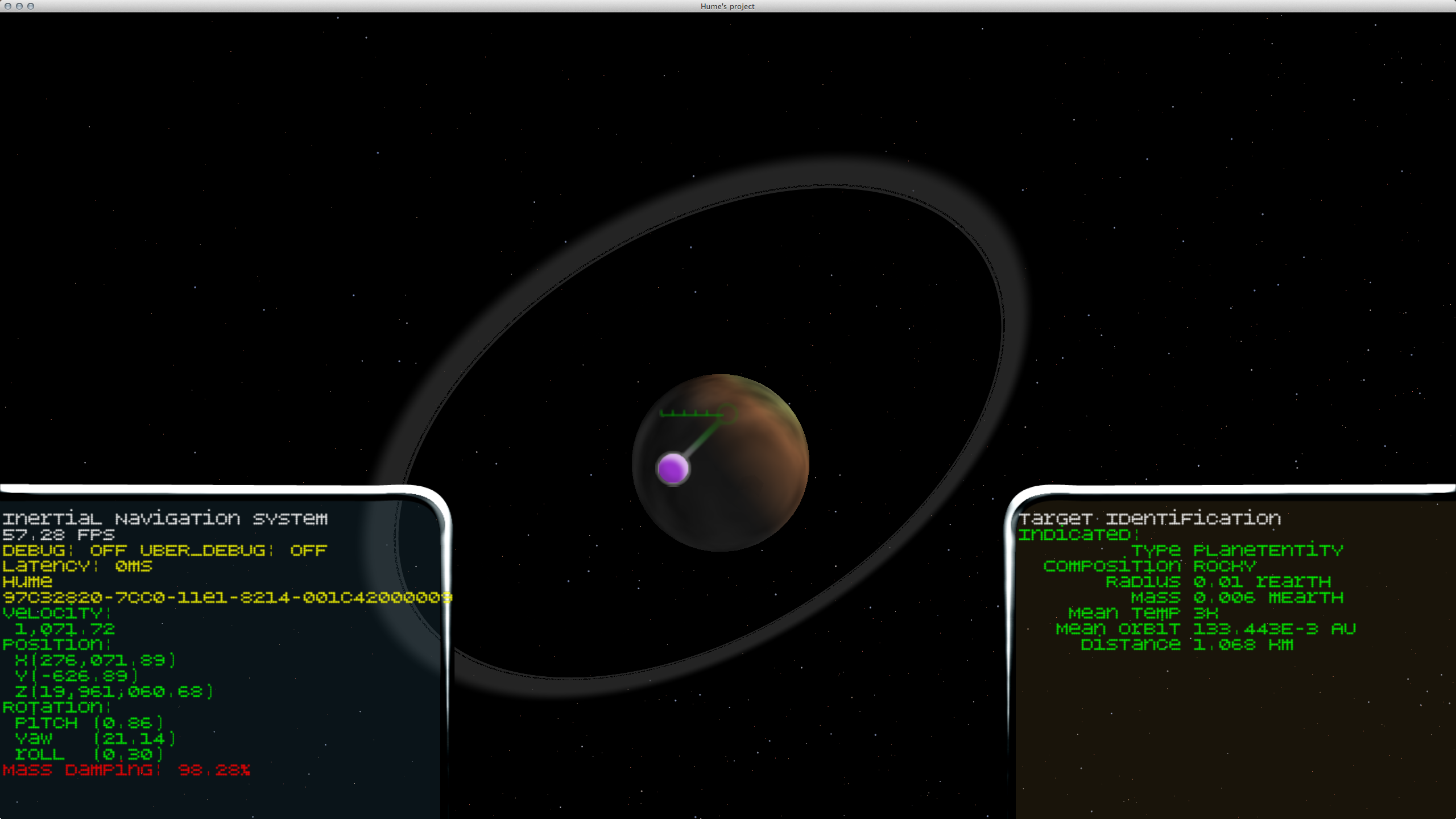
Task: Click the 'Position:' label
Action: [57, 644]
